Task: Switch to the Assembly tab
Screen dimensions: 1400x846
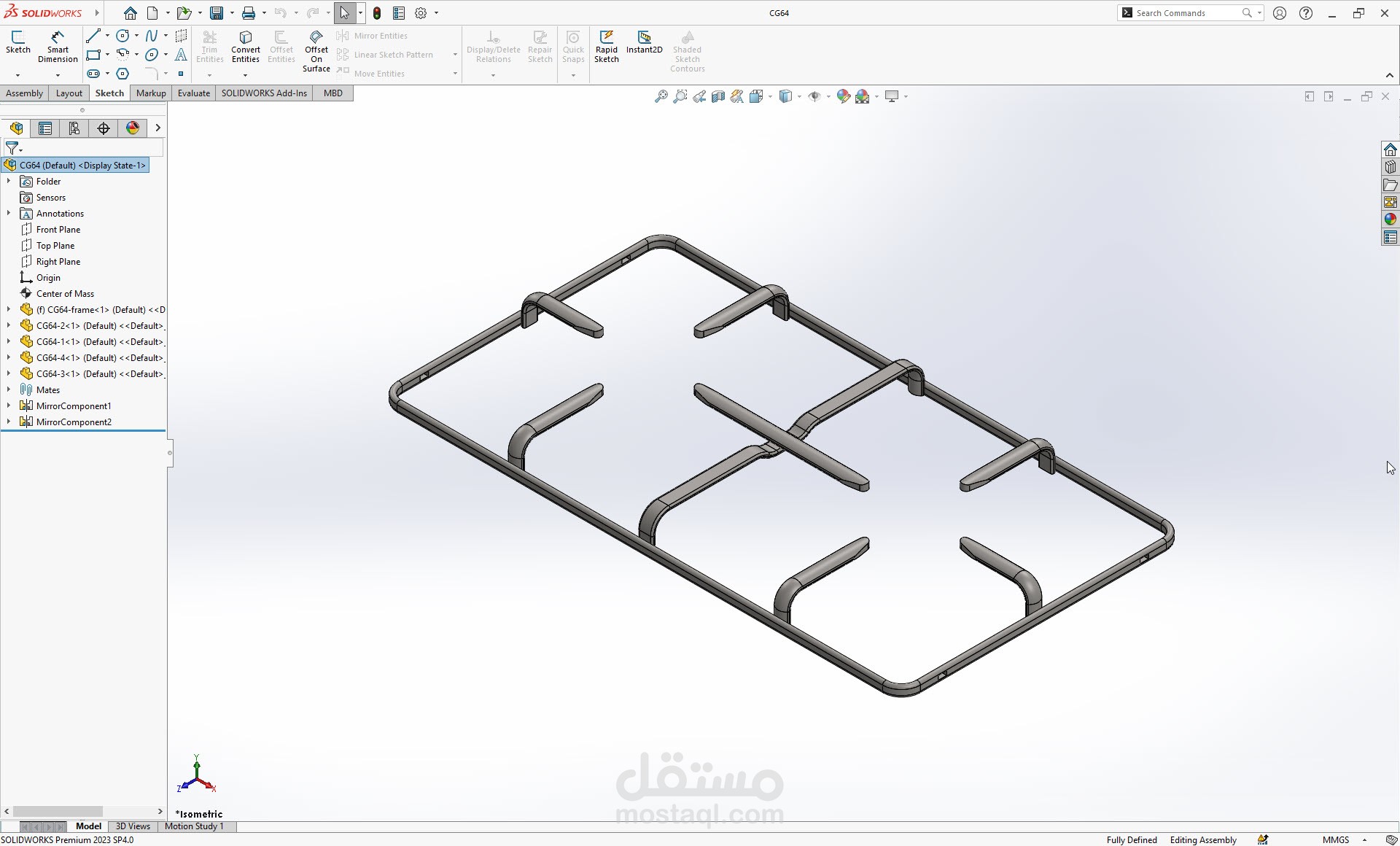Action: pyautogui.click(x=24, y=93)
